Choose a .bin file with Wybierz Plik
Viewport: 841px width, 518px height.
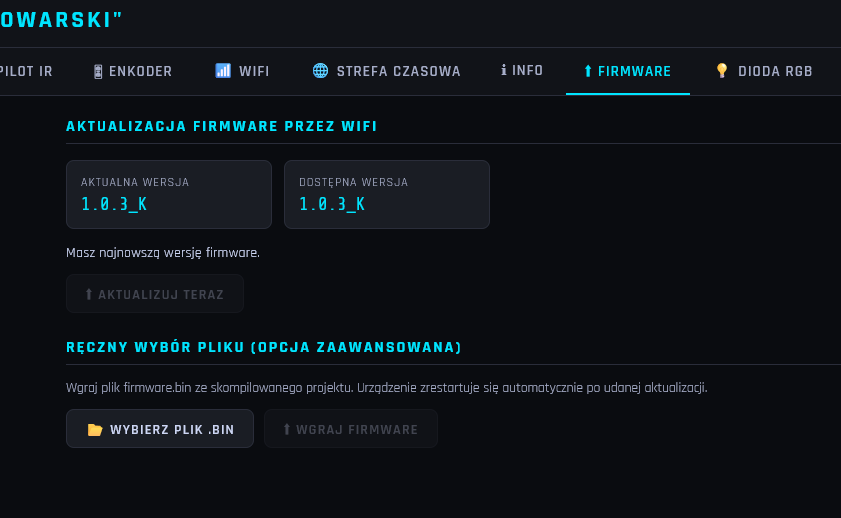point(160,429)
